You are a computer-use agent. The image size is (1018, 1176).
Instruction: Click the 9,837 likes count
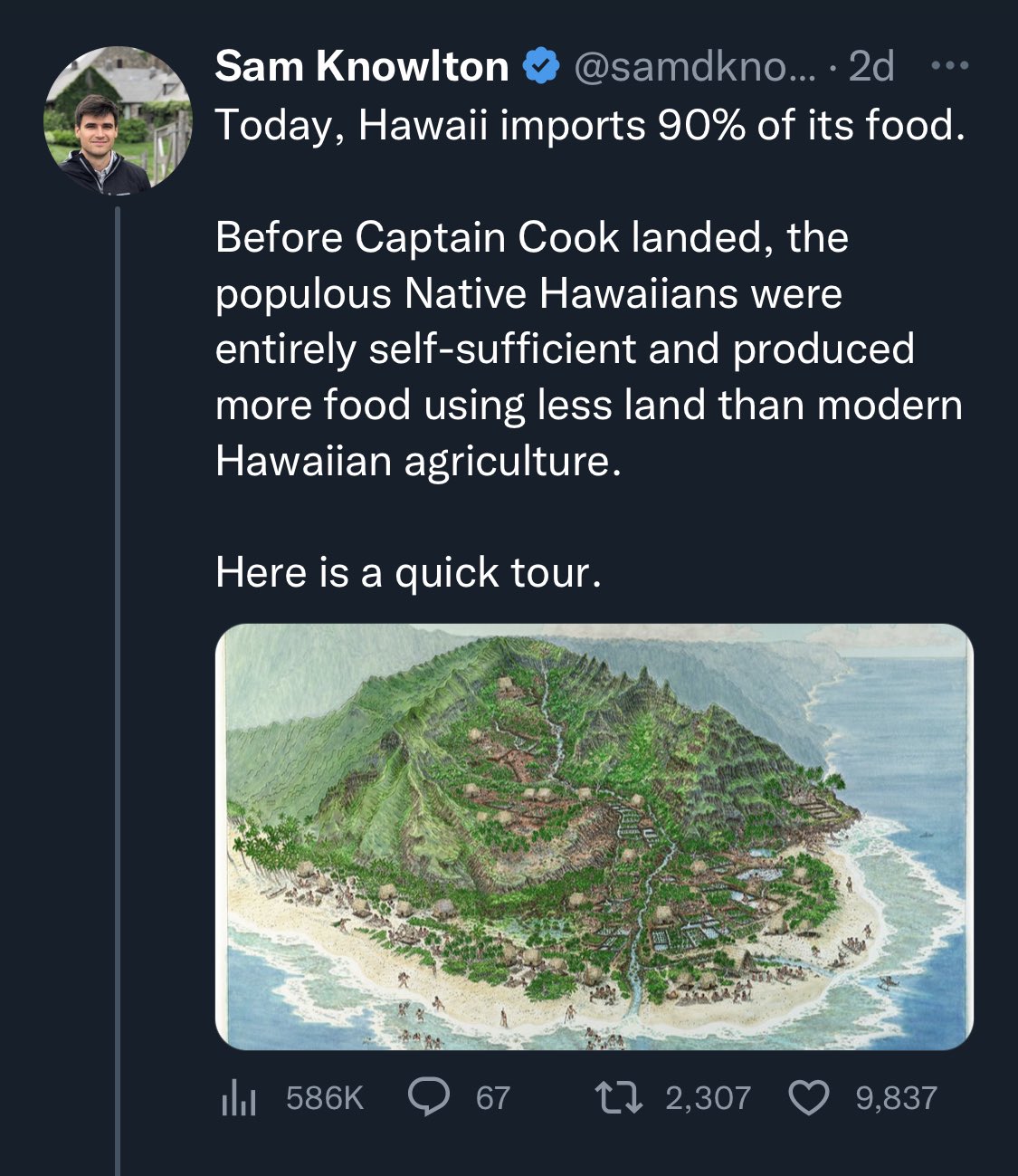click(896, 1098)
